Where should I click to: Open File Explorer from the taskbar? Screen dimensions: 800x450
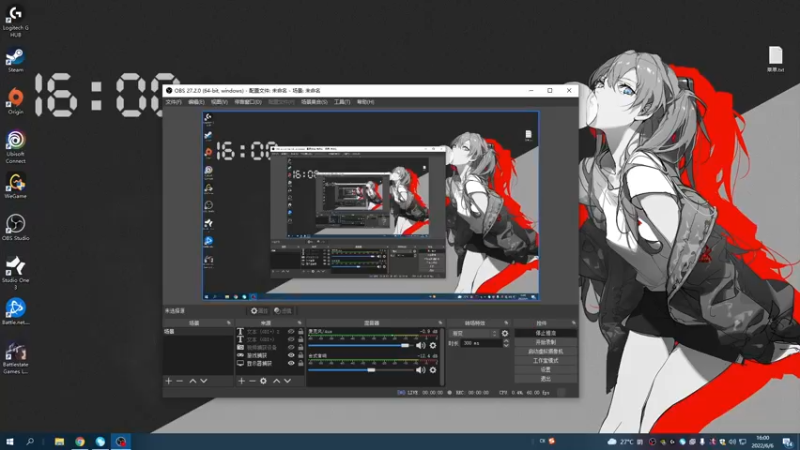(59, 441)
